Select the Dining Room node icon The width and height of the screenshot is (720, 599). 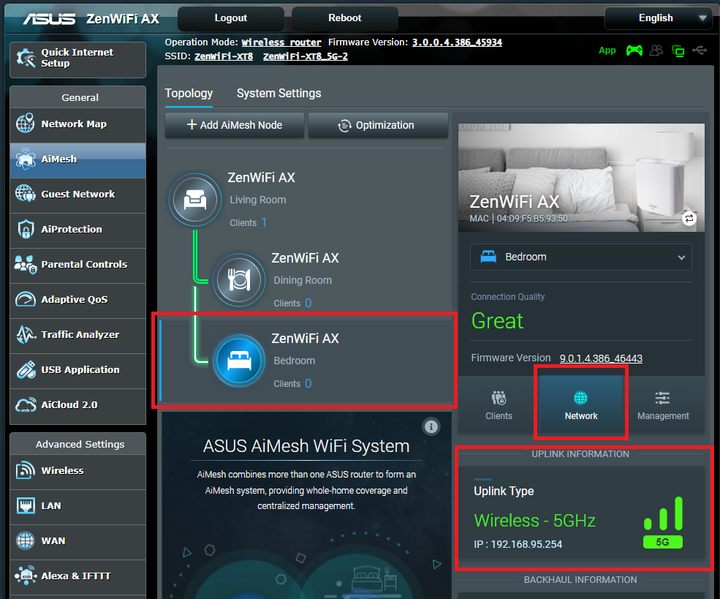pos(239,280)
